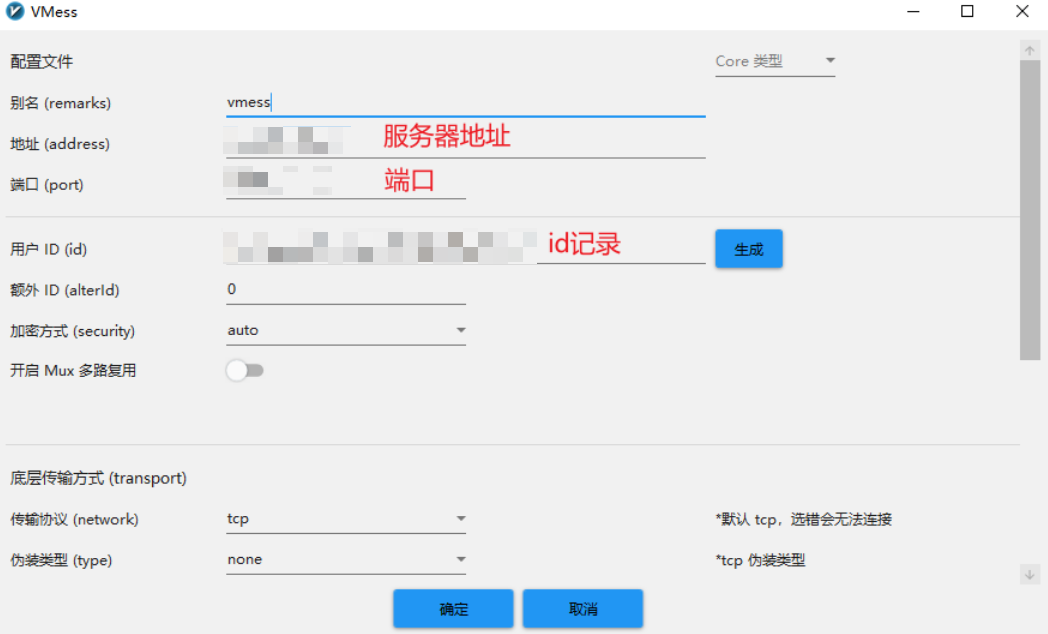Click the remarks (别名) input field

click(x=465, y=102)
